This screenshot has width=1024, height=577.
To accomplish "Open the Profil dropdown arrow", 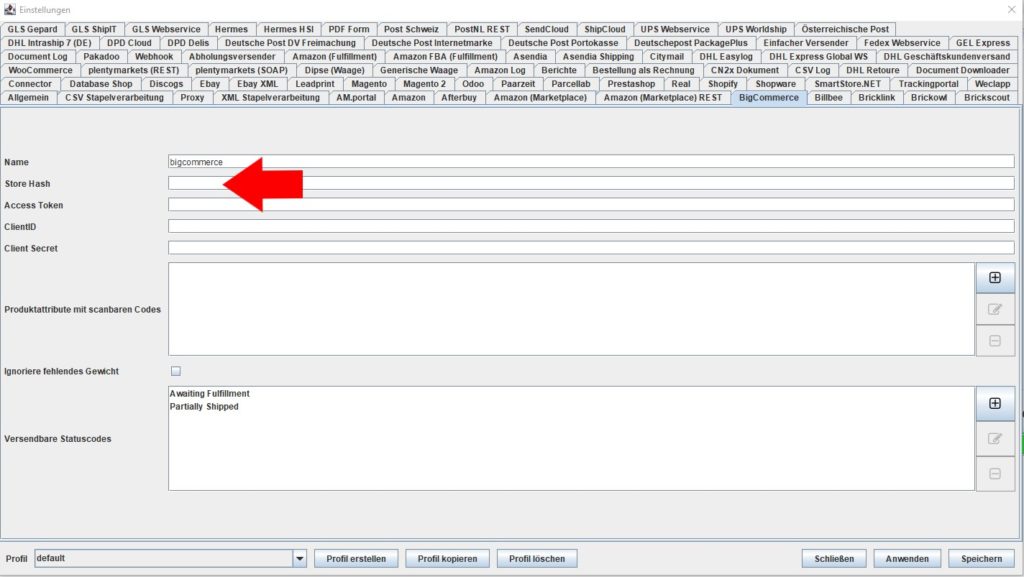I will pyautogui.click(x=300, y=559).
